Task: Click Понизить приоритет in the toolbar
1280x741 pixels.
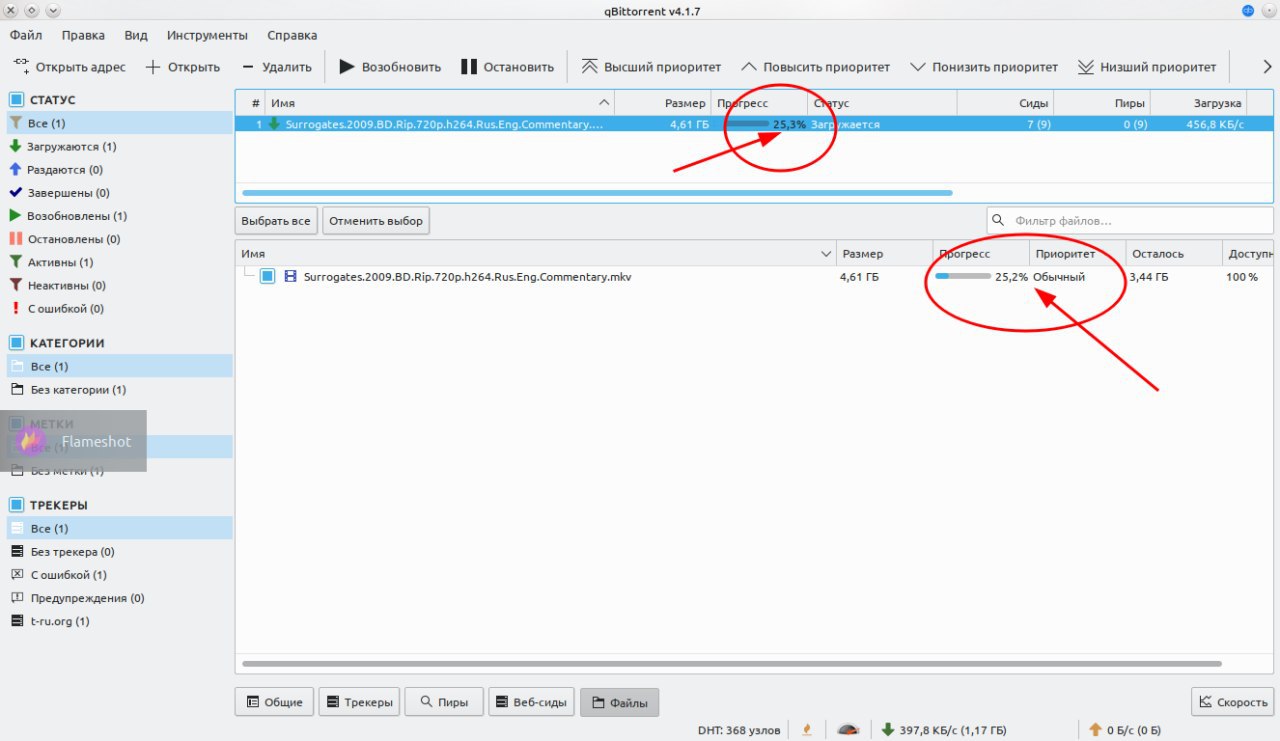Action: [x=984, y=67]
